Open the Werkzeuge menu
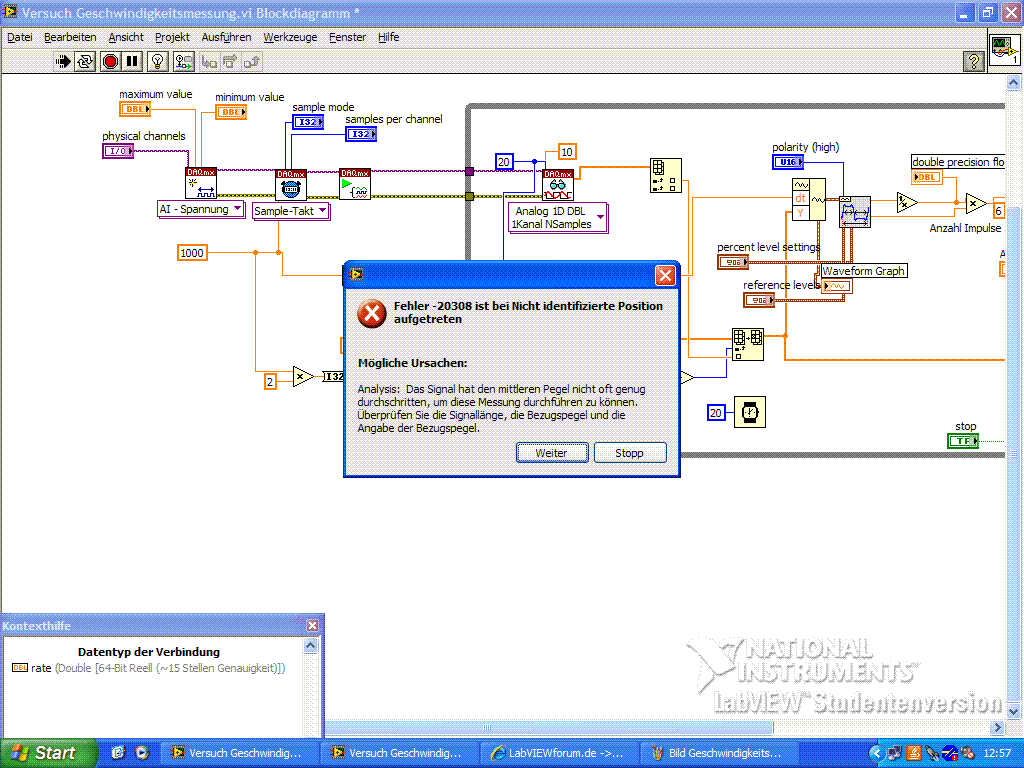Viewport: 1024px width, 768px height. pyautogui.click(x=290, y=37)
